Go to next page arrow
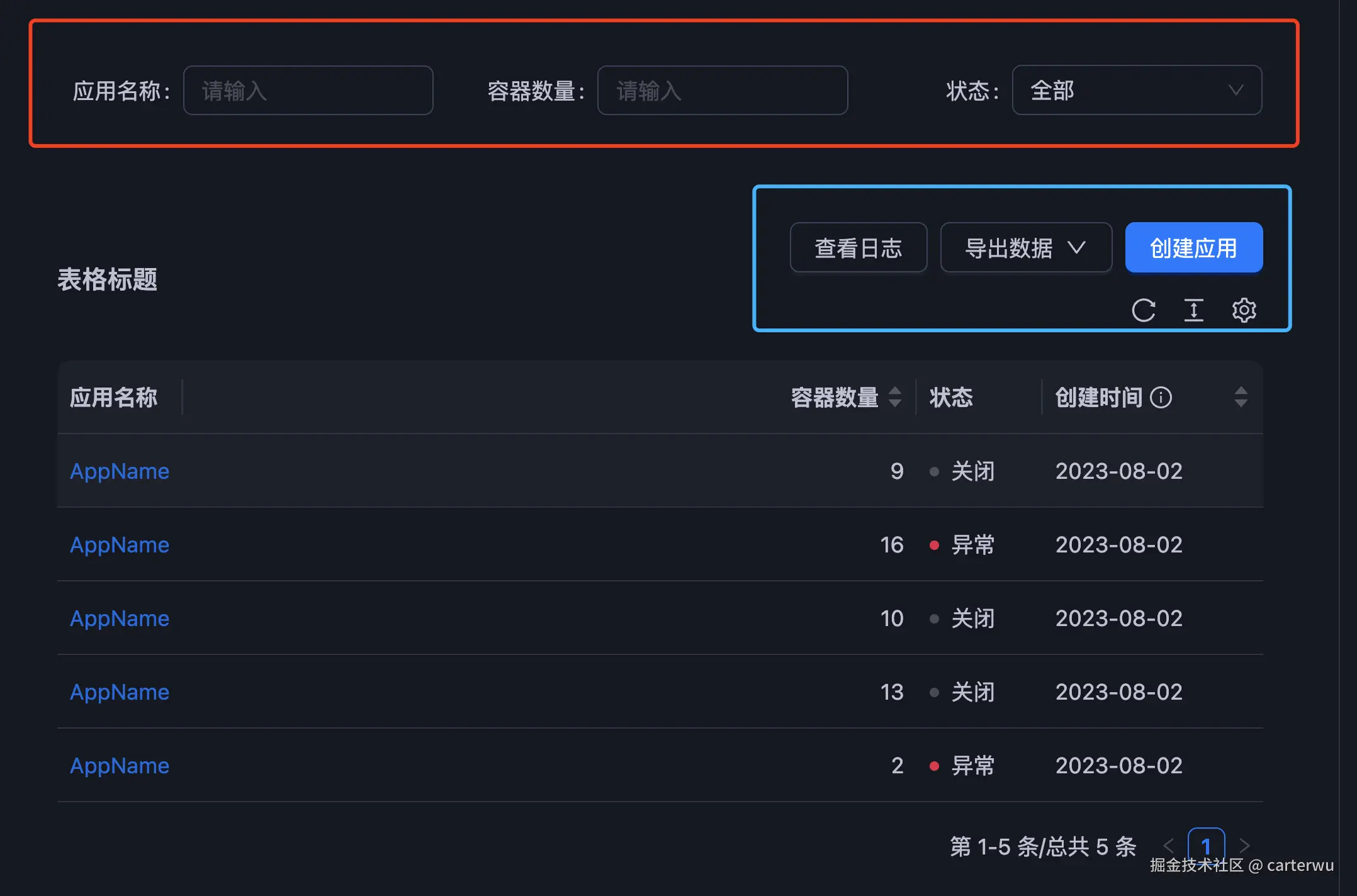The width and height of the screenshot is (1357, 896). click(1244, 845)
